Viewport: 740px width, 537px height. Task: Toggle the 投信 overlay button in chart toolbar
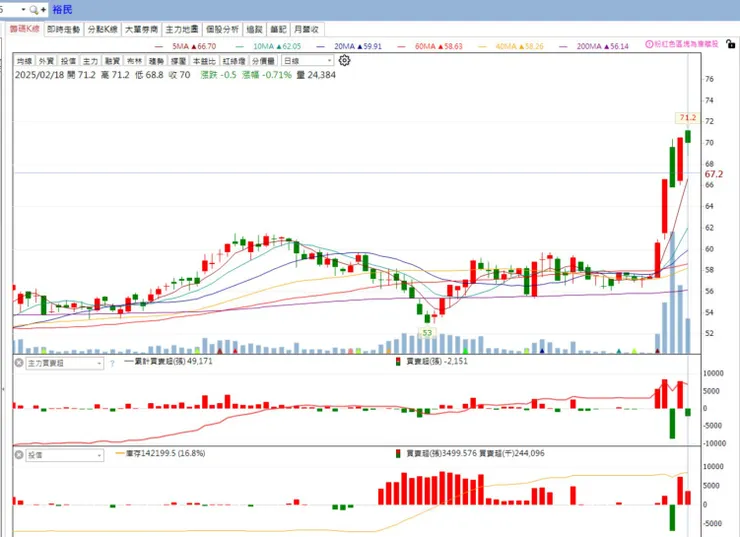click(68, 61)
